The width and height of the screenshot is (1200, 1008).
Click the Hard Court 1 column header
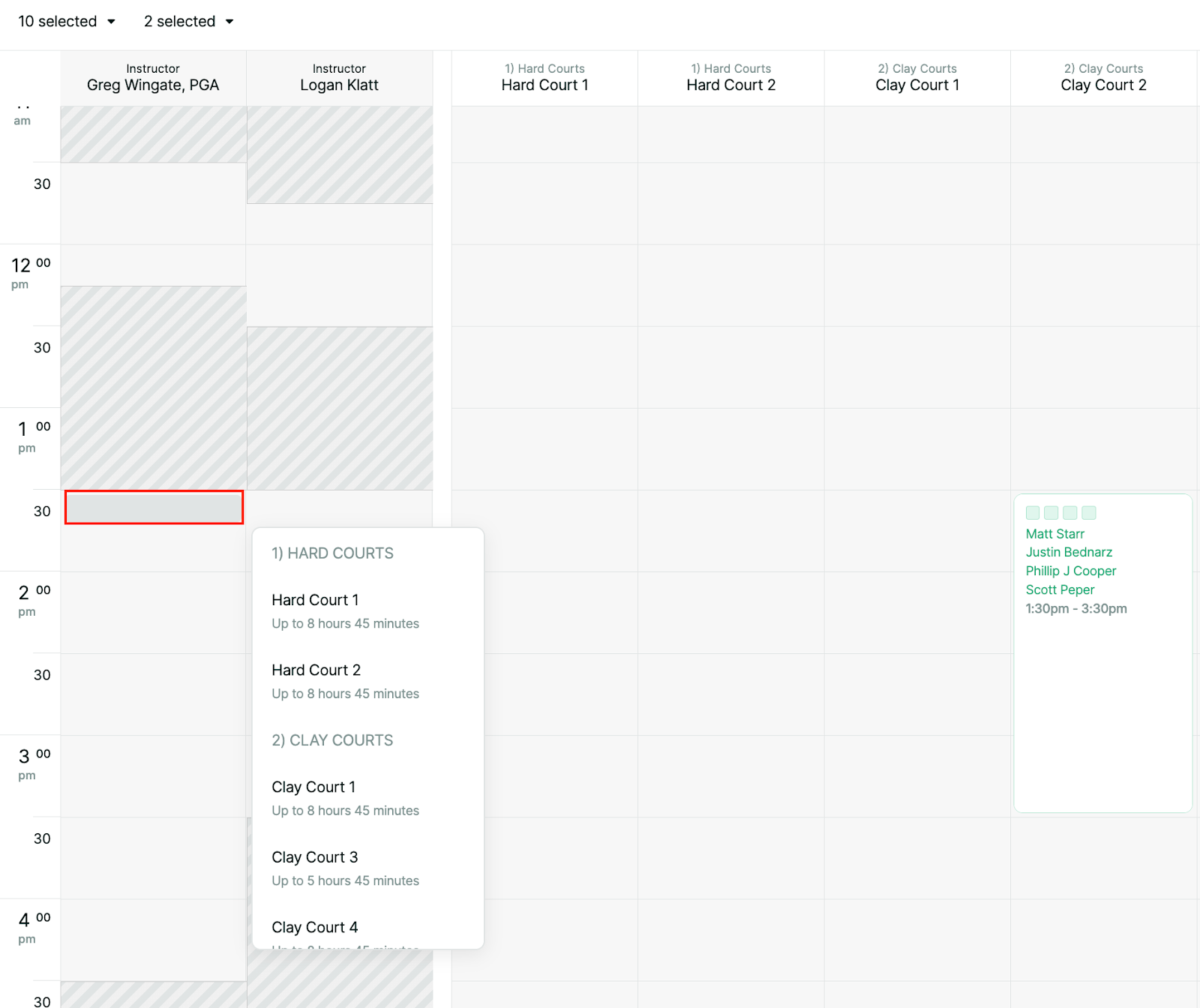point(544,78)
